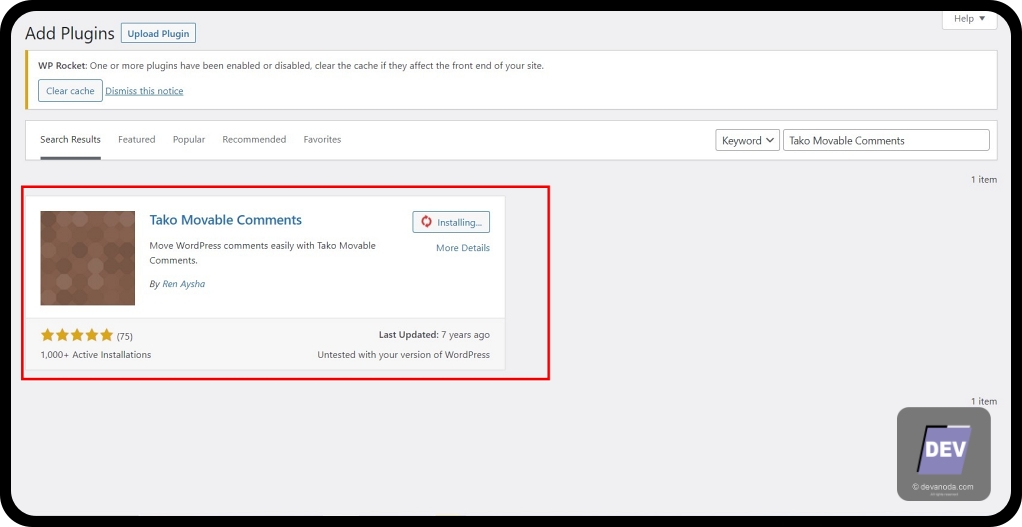The image size is (1022, 527).
Task: Clear the WP Rocket cache
Action: (70, 91)
